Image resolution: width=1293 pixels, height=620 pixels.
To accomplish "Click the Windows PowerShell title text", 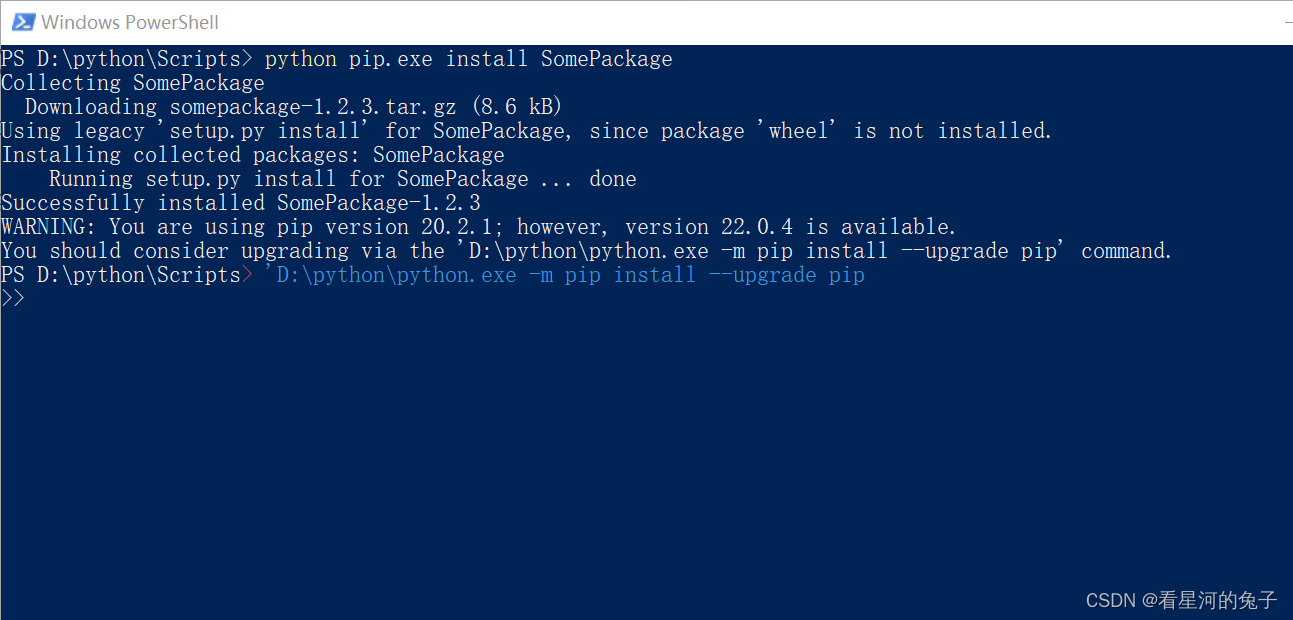I will (x=130, y=21).
